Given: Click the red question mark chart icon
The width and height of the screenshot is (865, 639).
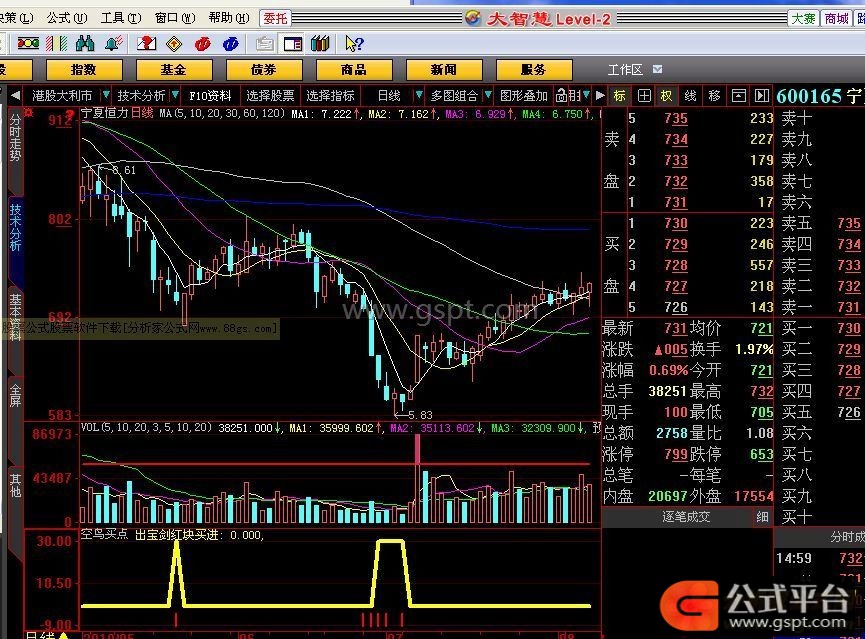Looking at the screenshot, I should pyautogui.click(x=146, y=44).
